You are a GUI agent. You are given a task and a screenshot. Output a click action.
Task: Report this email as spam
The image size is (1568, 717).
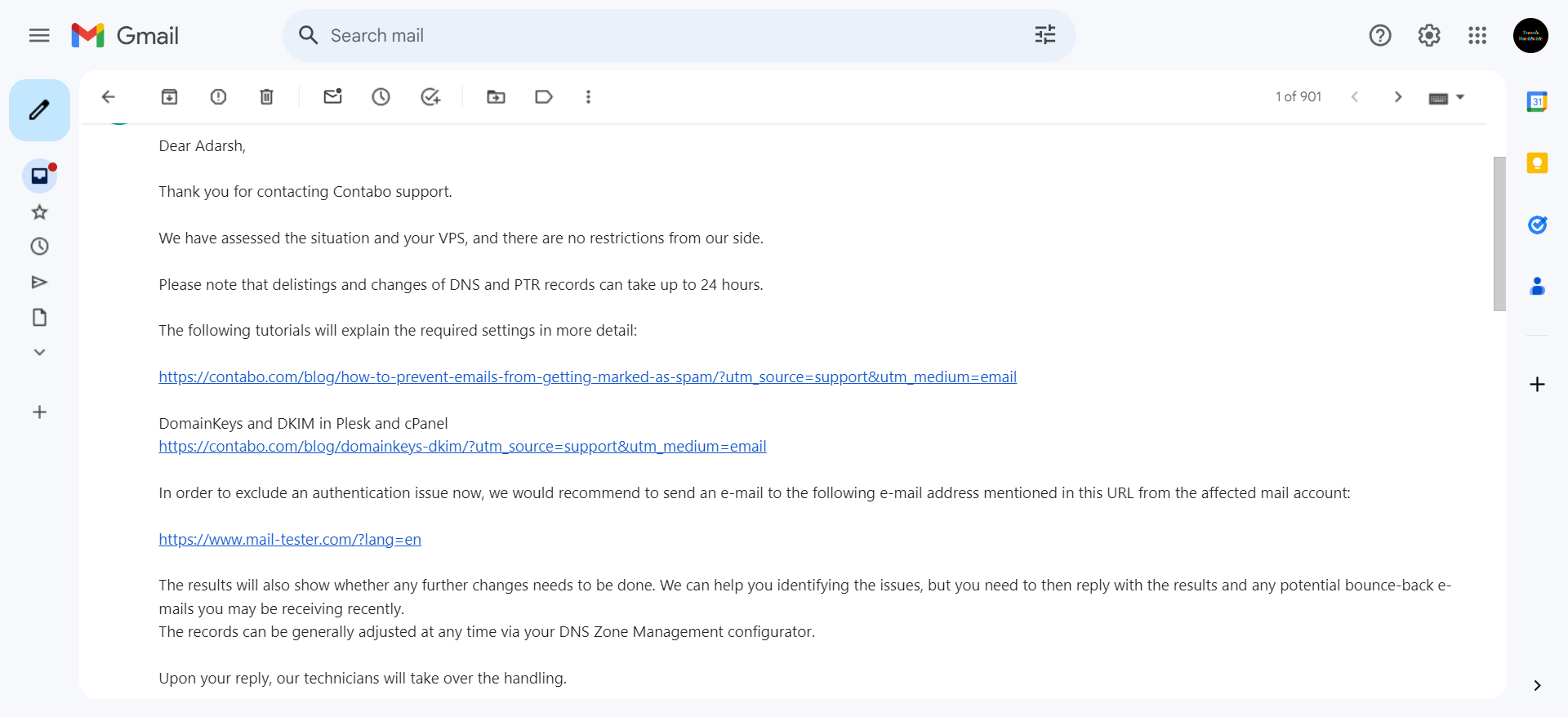pos(218,97)
